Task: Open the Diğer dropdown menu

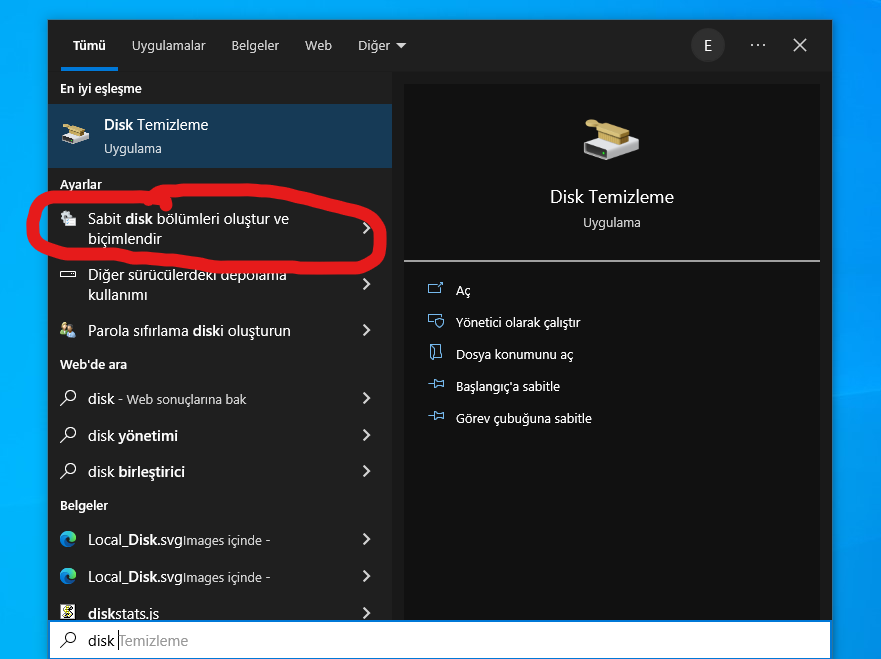Action: [382, 46]
